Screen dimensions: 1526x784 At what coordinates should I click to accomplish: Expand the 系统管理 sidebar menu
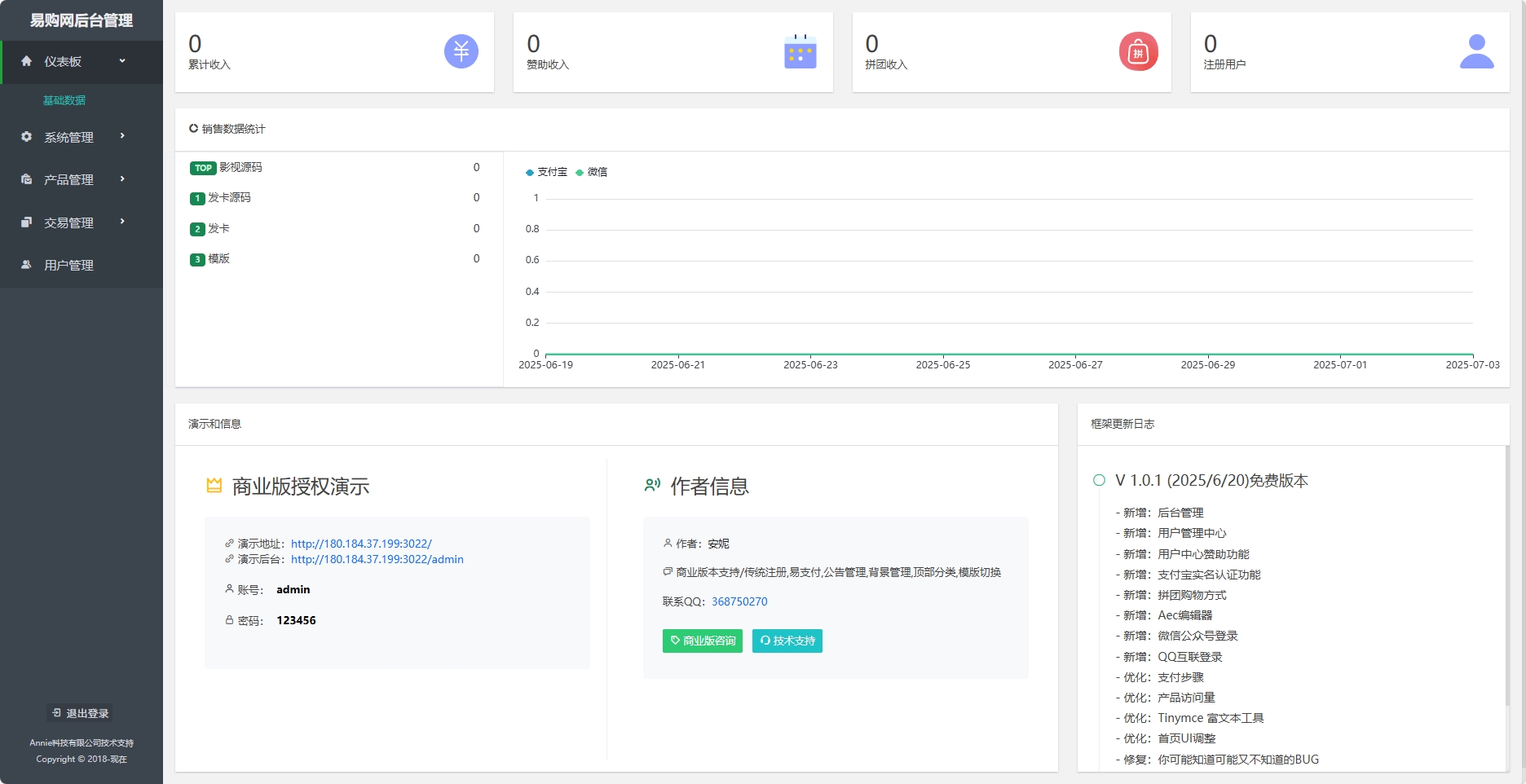point(69,137)
